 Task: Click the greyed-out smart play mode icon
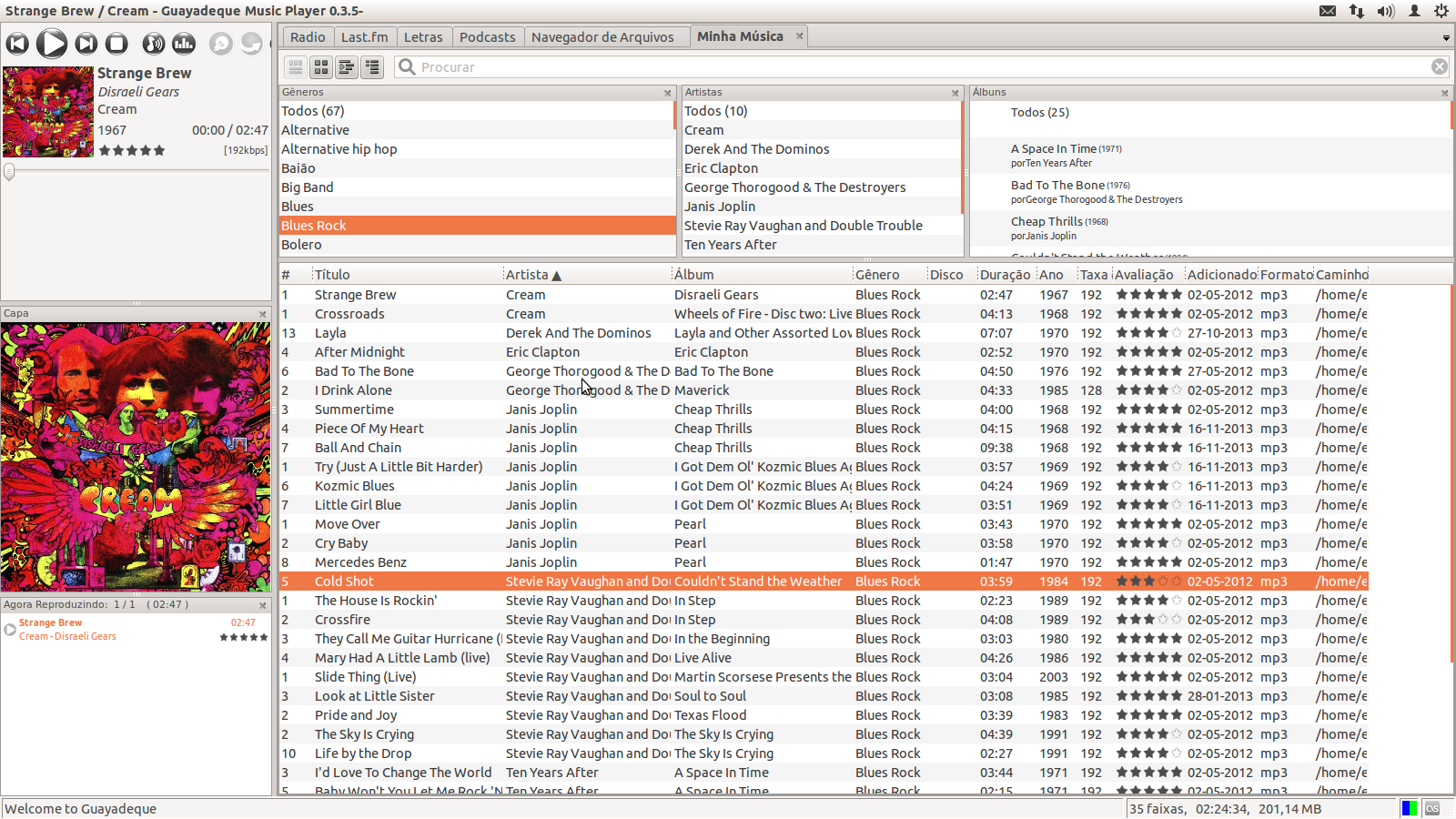tap(220, 44)
